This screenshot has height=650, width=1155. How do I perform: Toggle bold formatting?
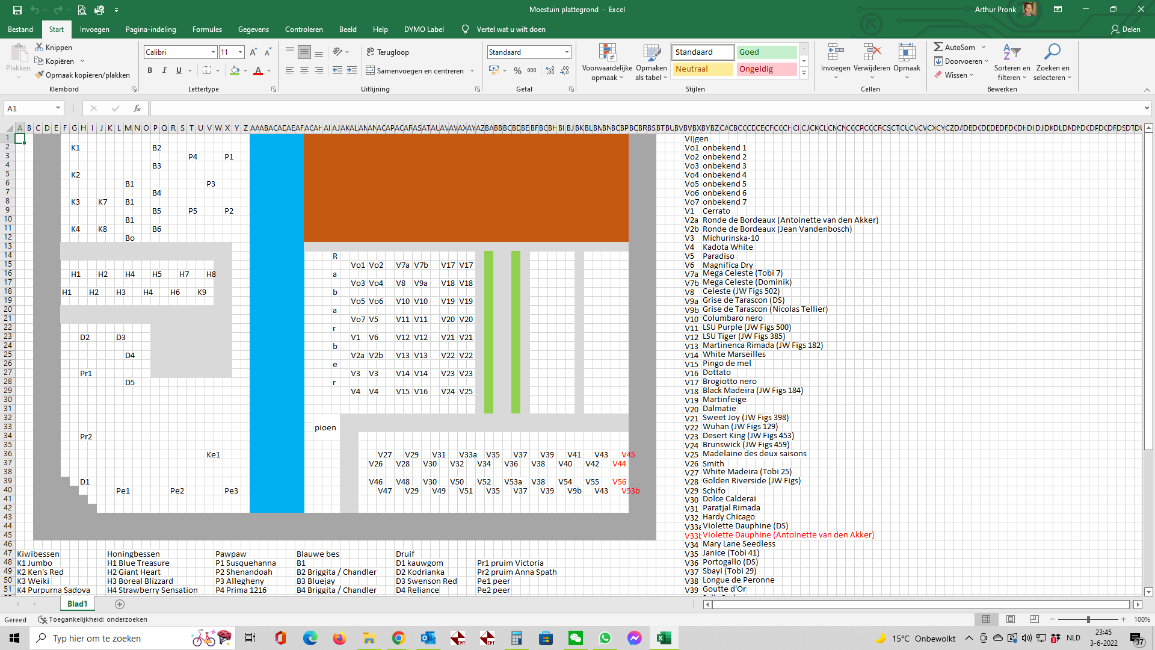(150, 71)
